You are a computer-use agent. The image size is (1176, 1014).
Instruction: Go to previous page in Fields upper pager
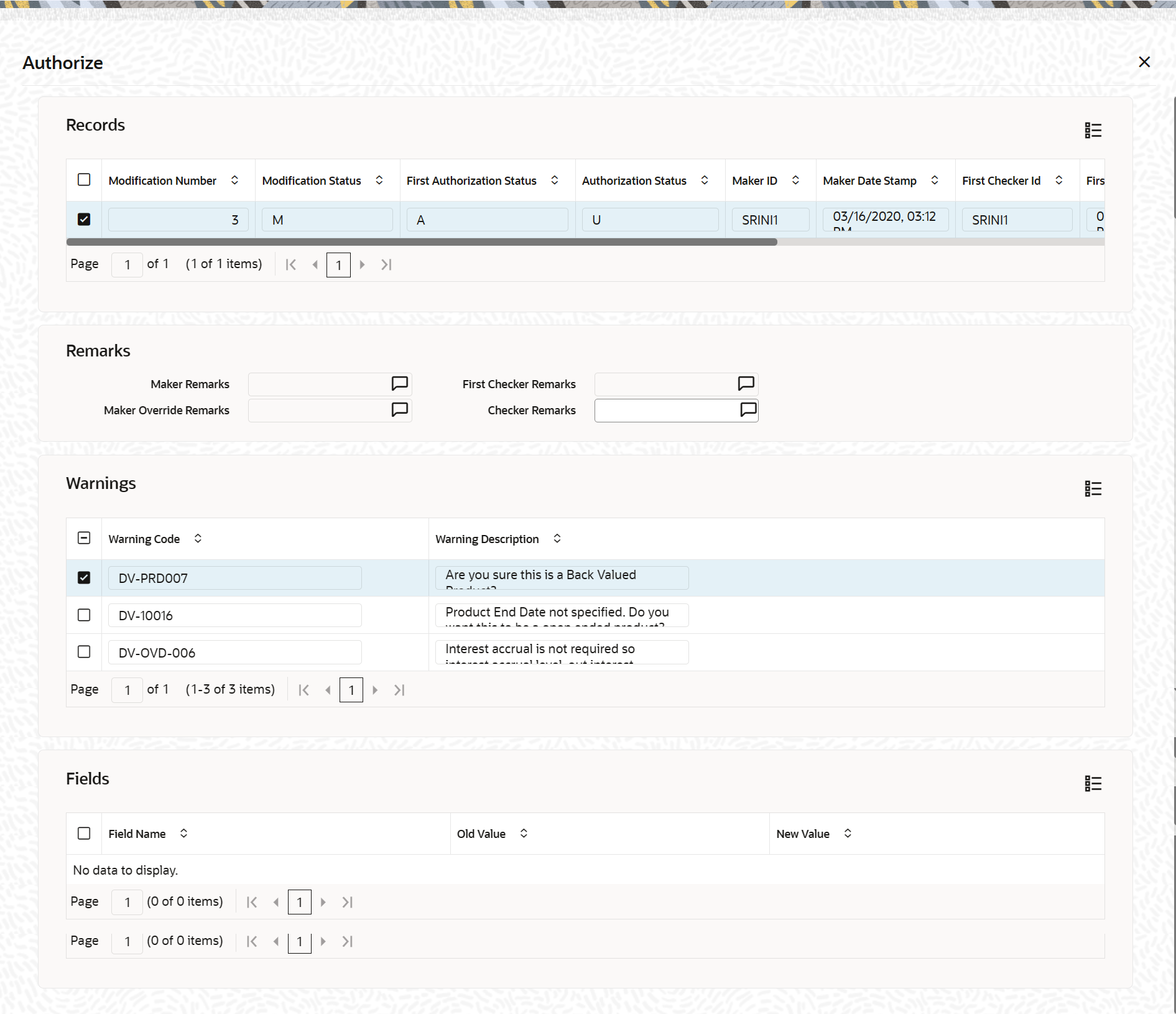(277, 902)
